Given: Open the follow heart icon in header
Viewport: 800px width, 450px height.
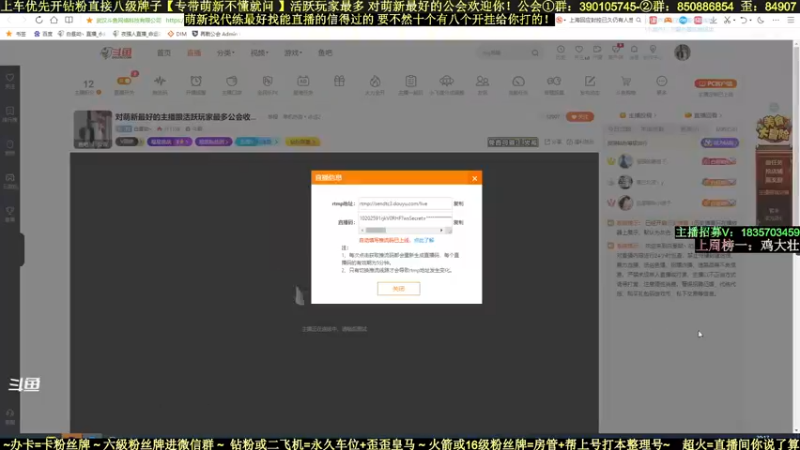Looking at the screenshot, I should coord(579,51).
